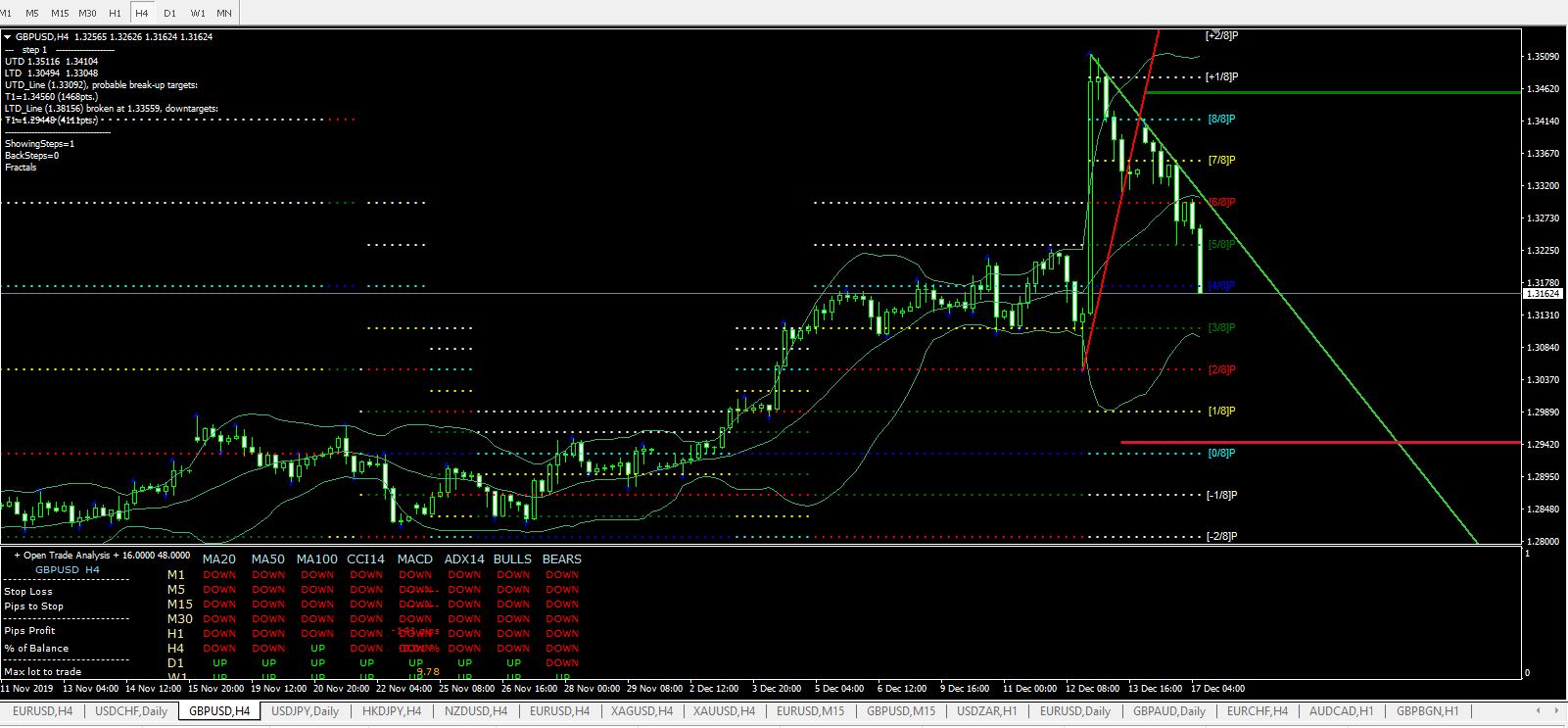Switch to HKDJPY,H4 chart tab
The width and height of the screenshot is (1568, 728).
pos(392,711)
